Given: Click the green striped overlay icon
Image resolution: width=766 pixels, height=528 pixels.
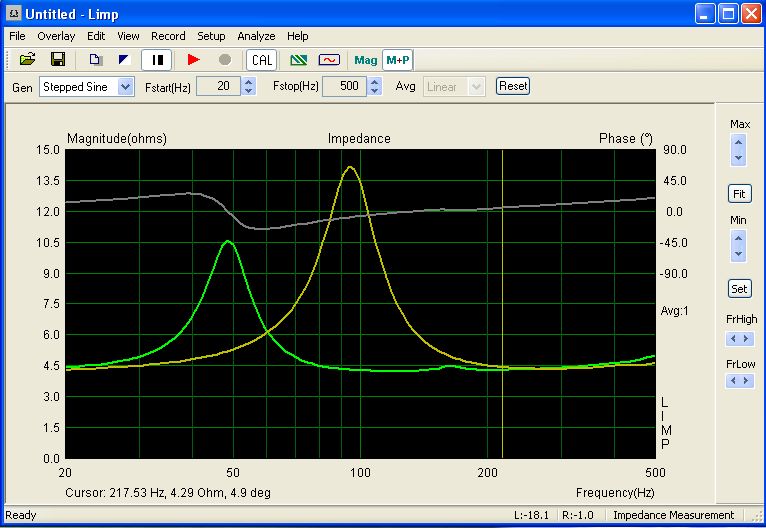Looking at the screenshot, I should [298, 60].
